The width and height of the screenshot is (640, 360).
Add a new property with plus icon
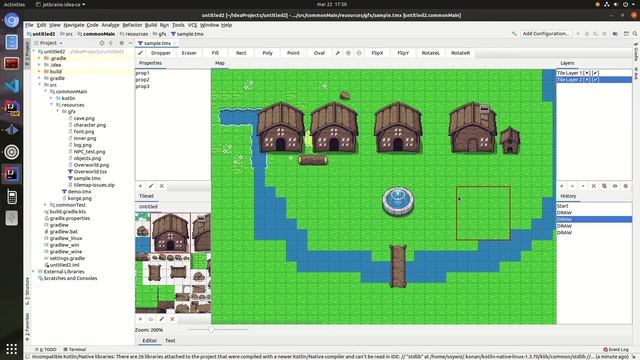(x=140, y=186)
